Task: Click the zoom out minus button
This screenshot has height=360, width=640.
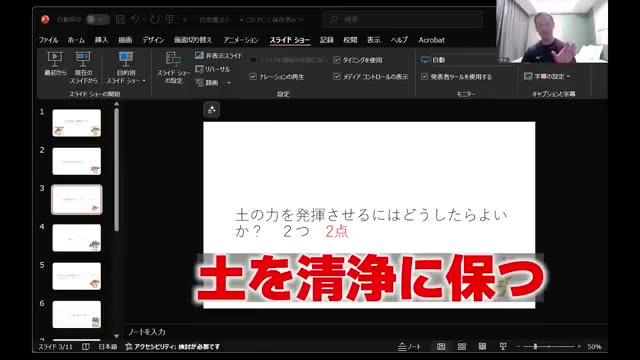Action: [x=518, y=347]
